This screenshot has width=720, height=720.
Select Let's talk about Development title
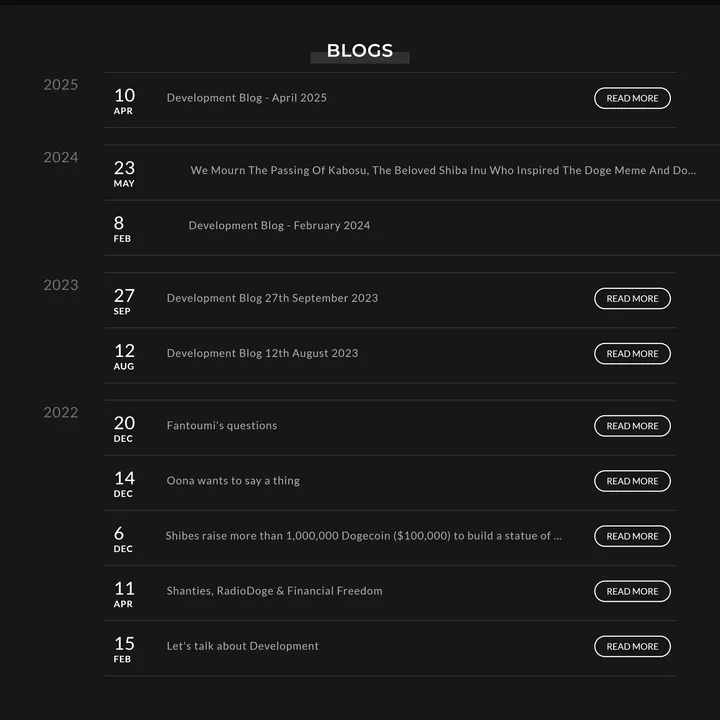click(x=242, y=646)
